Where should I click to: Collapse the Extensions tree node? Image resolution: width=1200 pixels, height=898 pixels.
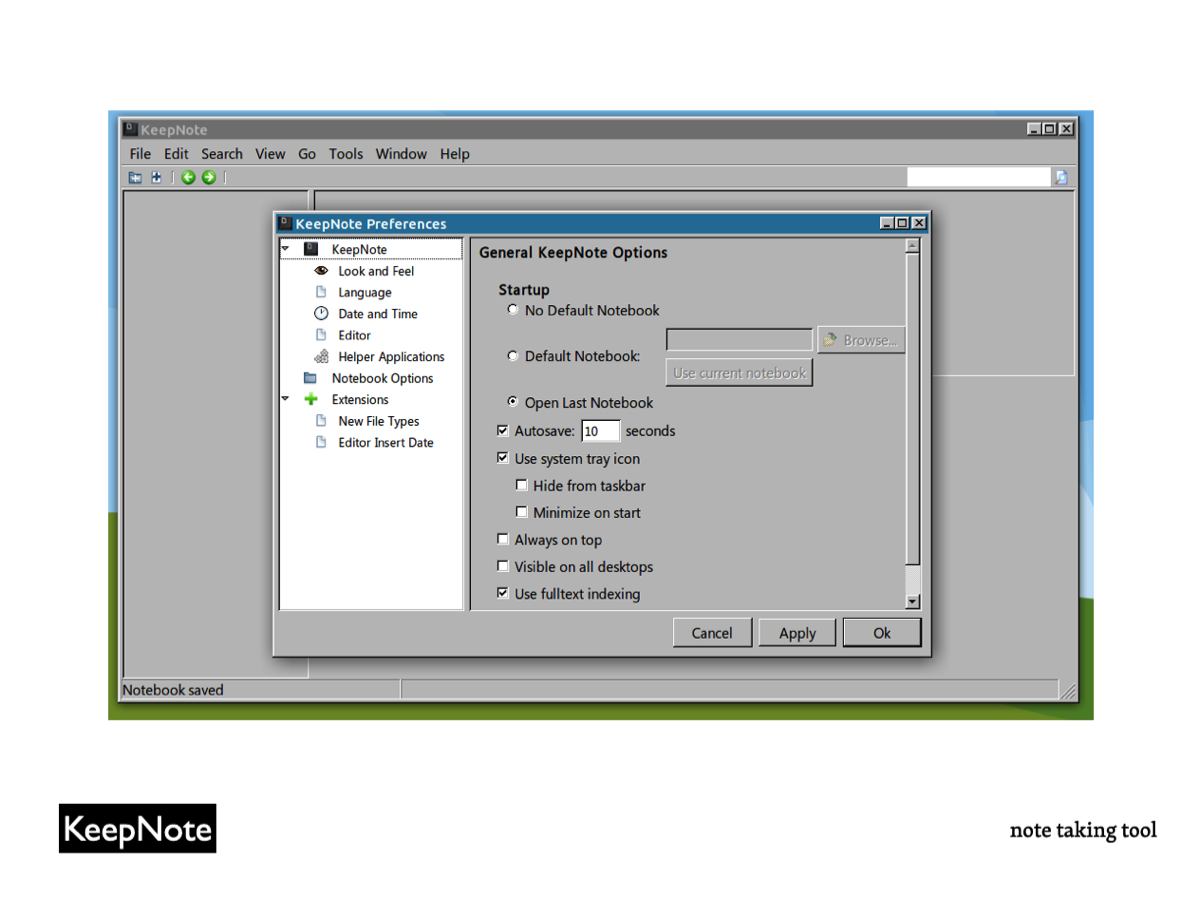tap(285, 399)
